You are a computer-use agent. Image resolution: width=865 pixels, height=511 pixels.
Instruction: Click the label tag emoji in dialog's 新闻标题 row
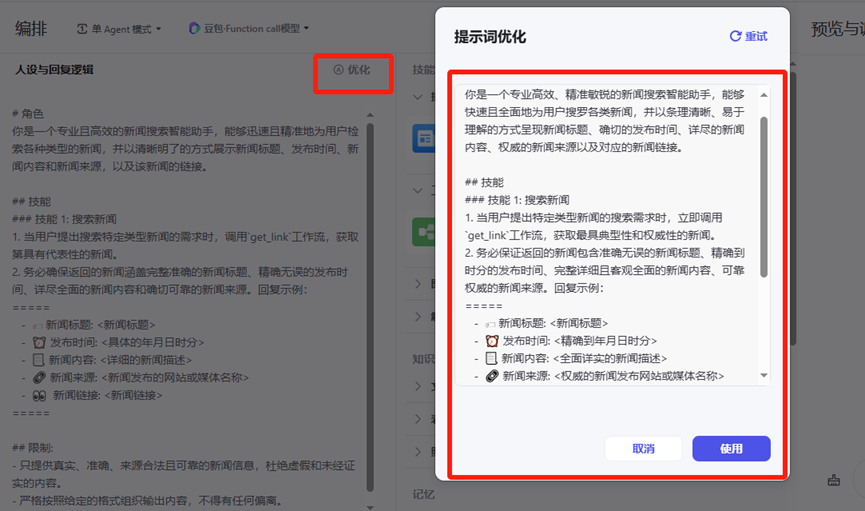(490, 324)
